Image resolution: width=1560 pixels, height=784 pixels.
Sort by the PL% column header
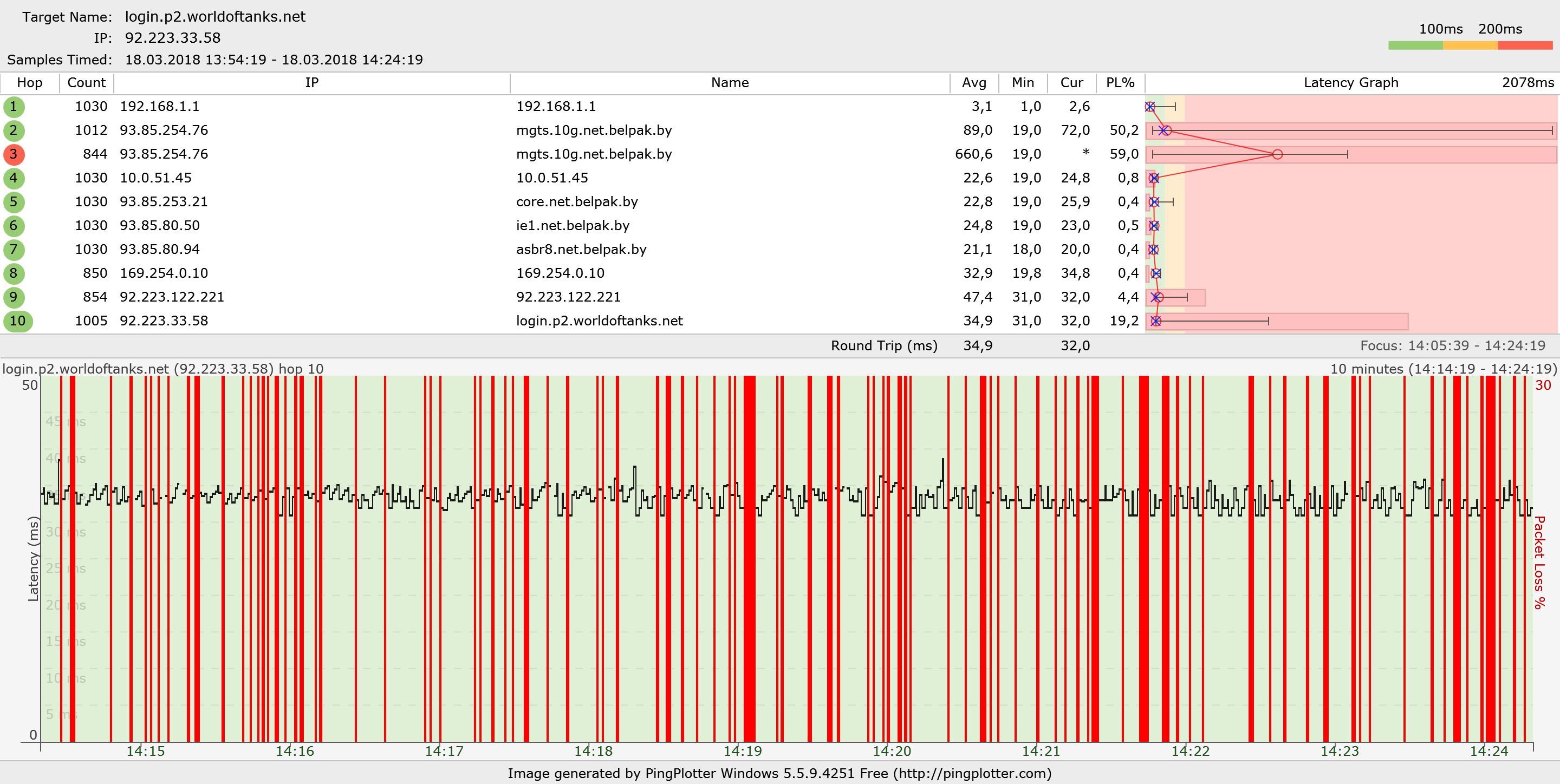(x=1120, y=83)
